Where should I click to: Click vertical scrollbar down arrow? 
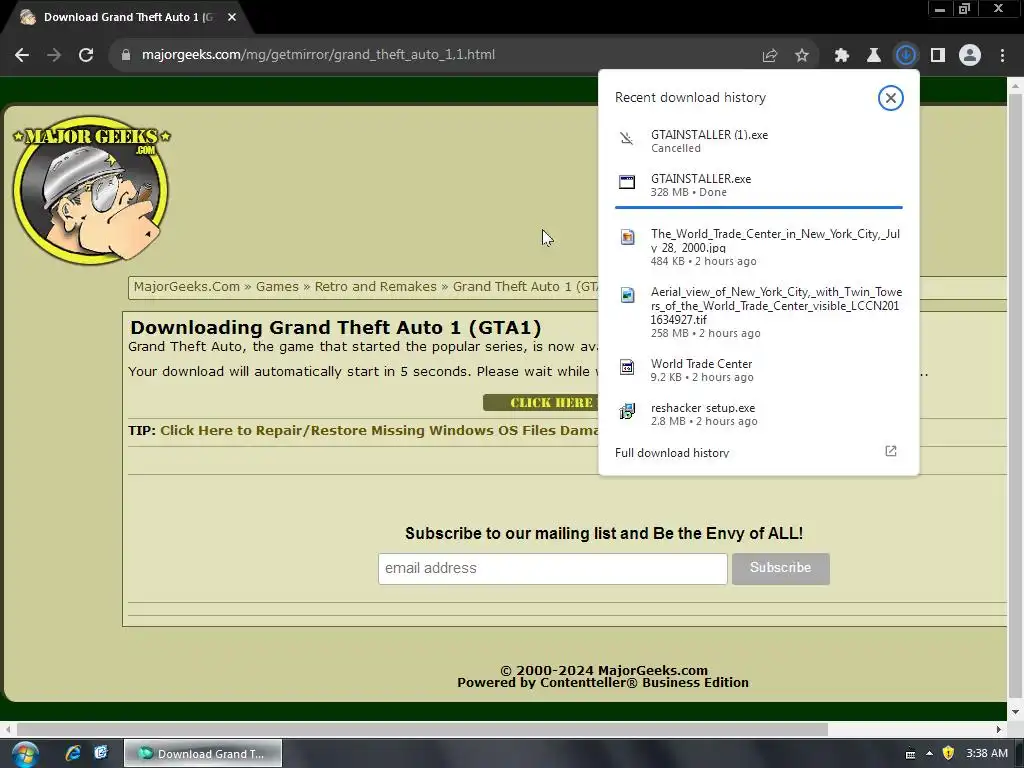pyautogui.click(x=1015, y=712)
